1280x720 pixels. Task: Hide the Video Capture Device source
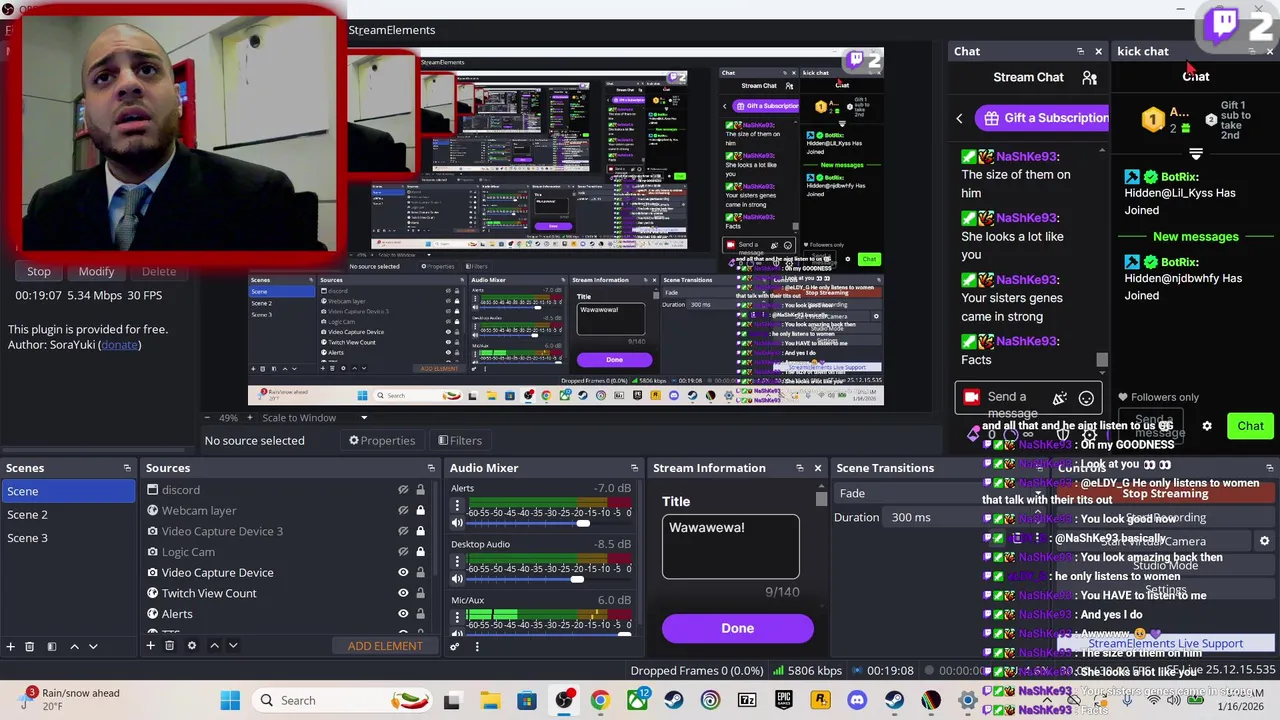click(403, 573)
